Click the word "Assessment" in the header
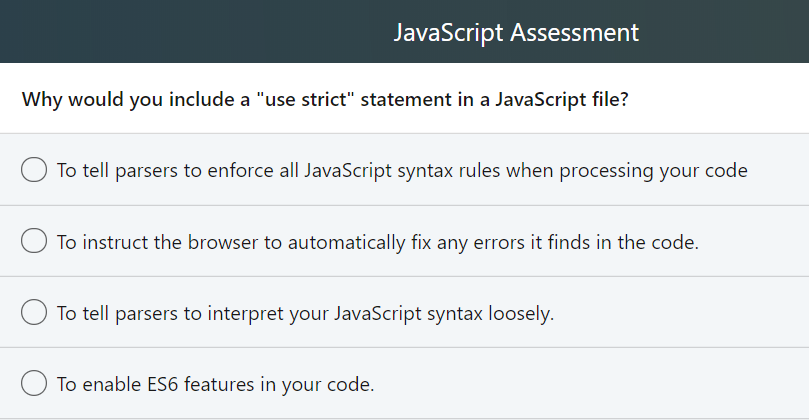The image size is (809, 420). click(574, 32)
